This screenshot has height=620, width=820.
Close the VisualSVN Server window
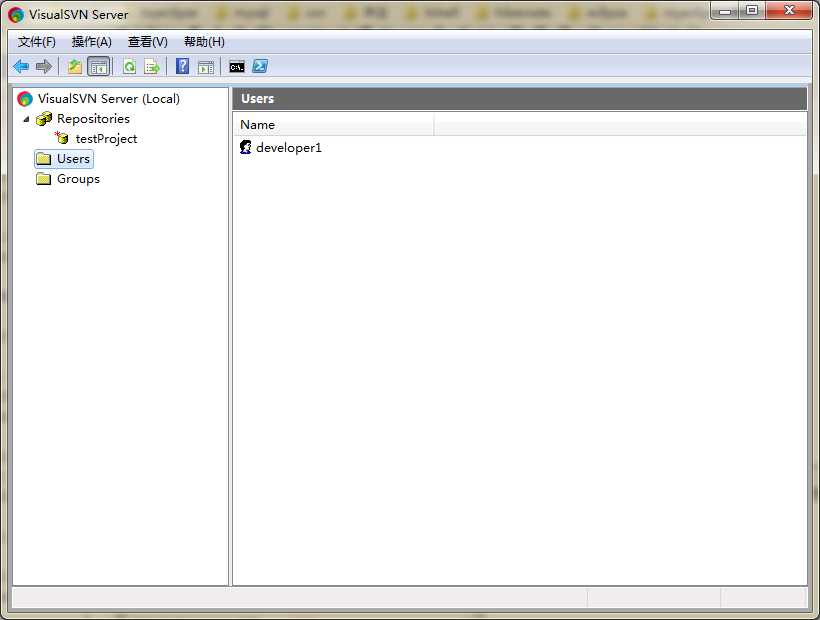(790, 10)
